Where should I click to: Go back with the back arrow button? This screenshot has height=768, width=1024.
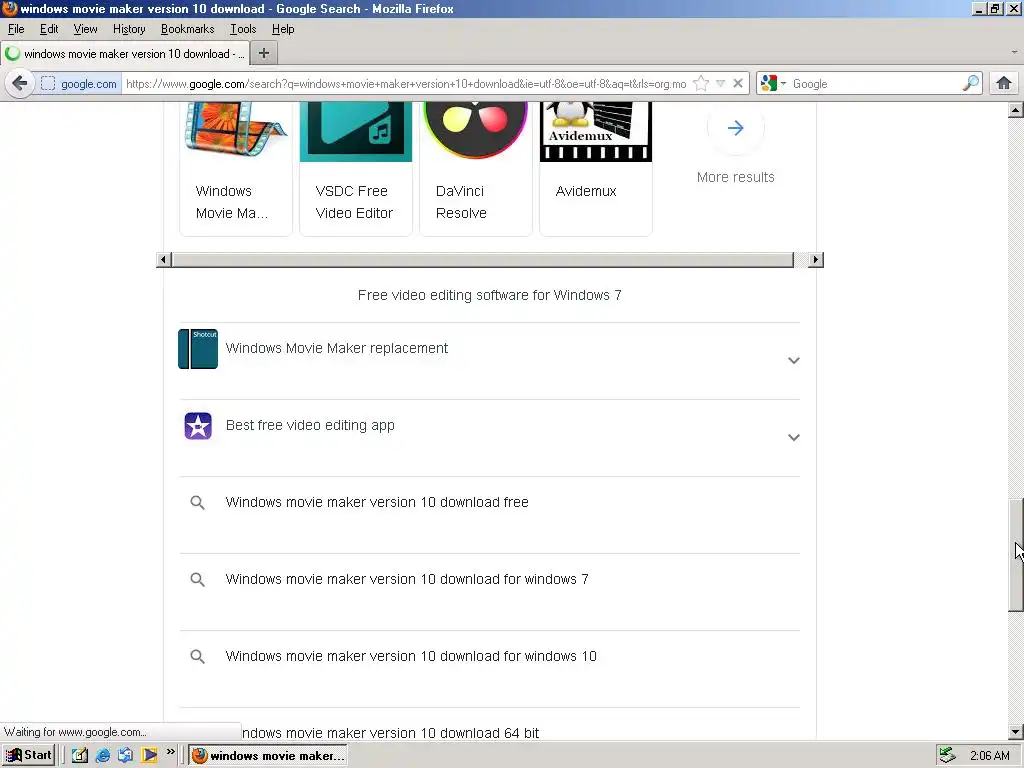20,84
